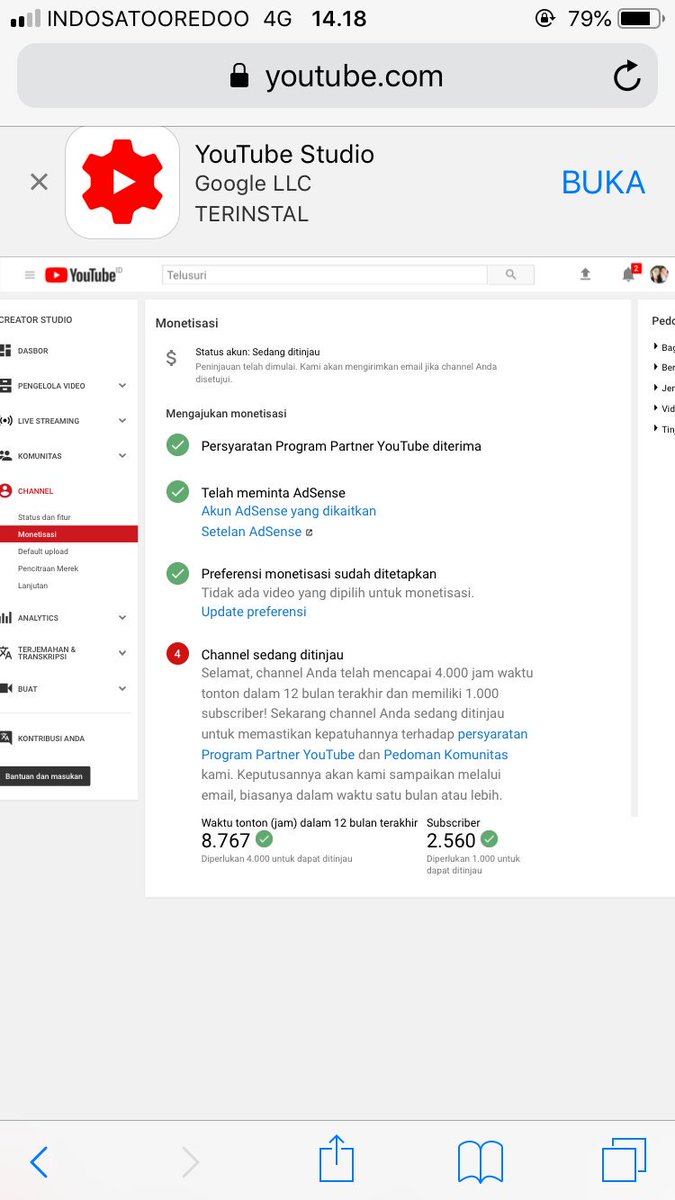Click the dollar sign status icon
The height and width of the screenshot is (1200, 675).
tap(172, 358)
